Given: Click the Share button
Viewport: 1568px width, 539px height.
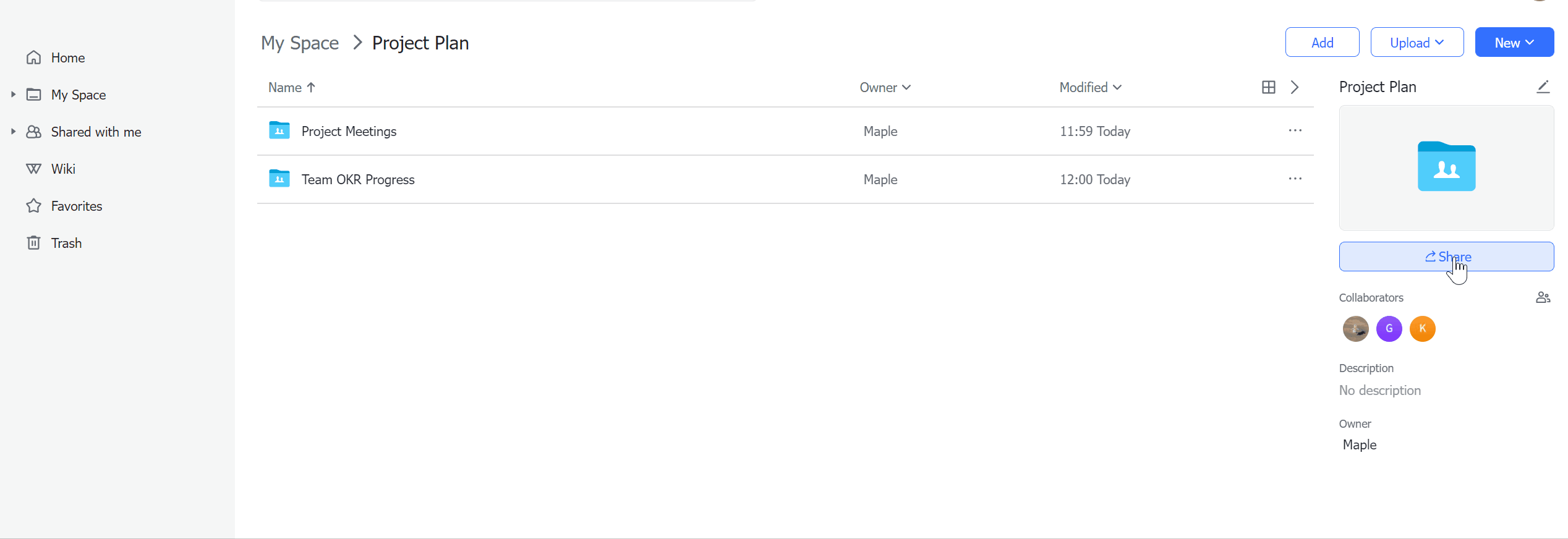Looking at the screenshot, I should click(1446, 257).
